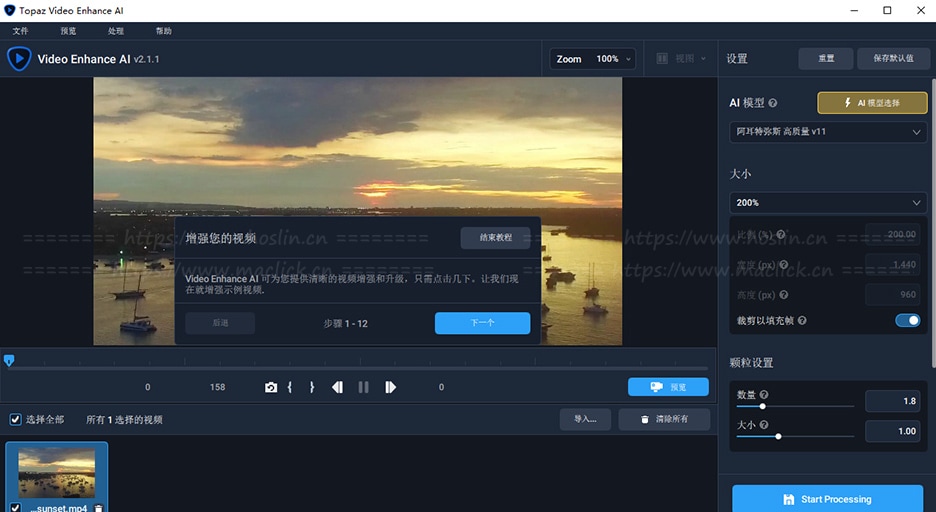The image size is (936, 512).
Task: Minimize the Topaz Video Enhance AI window
Action: coord(854,10)
